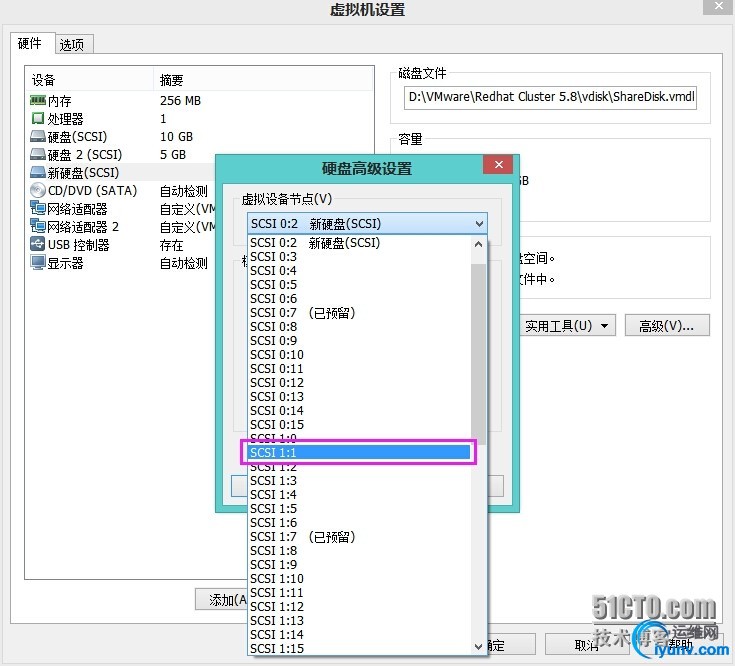Screen dimensions: 735x666
Task: Choose SCSI 0:8 in the list
Action: (x=359, y=327)
